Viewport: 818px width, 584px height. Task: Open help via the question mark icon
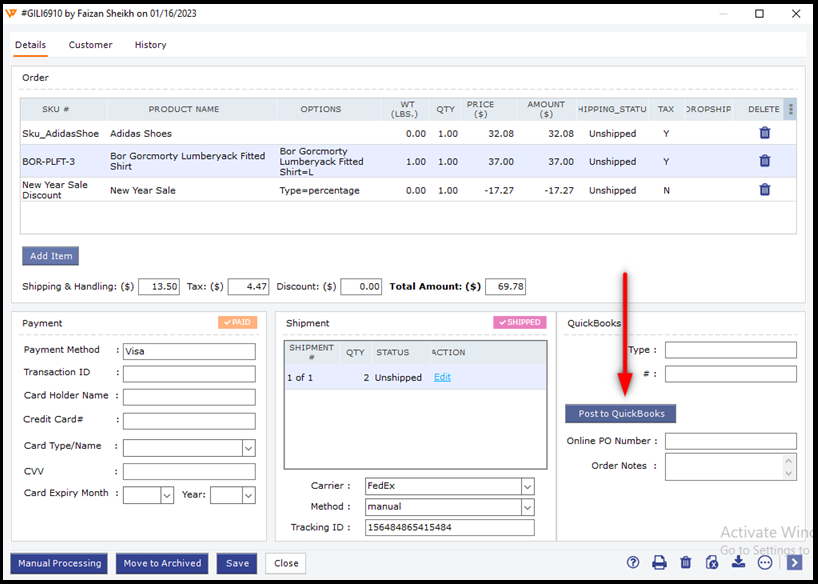[633, 563]
